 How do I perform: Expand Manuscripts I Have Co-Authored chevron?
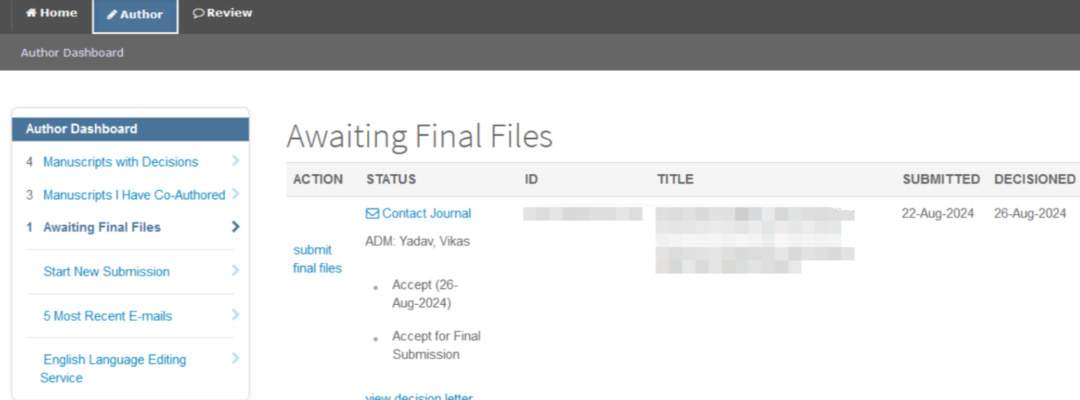pos(236,194)
